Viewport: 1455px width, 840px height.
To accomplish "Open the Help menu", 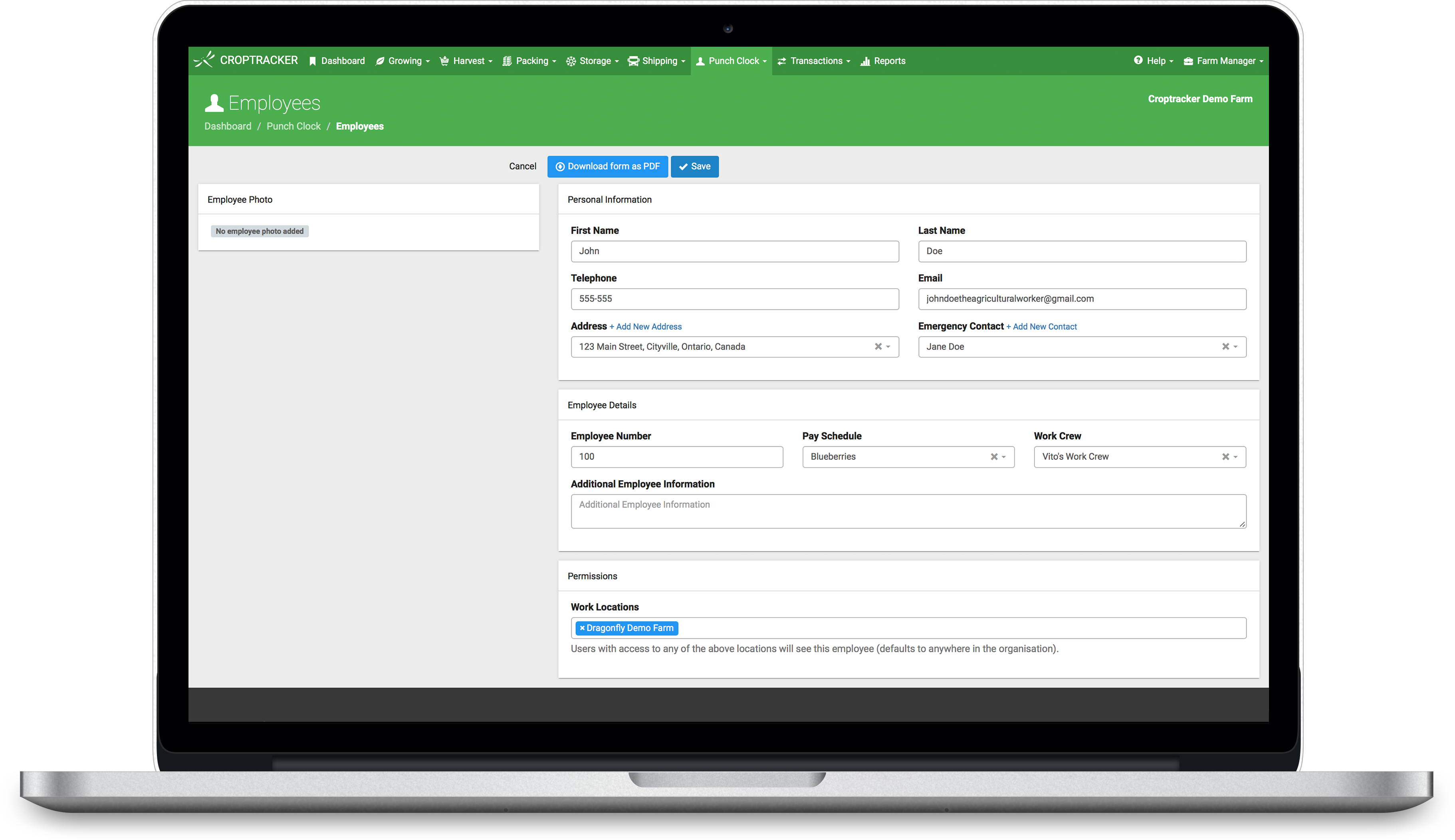I will tap(1153, 61).
